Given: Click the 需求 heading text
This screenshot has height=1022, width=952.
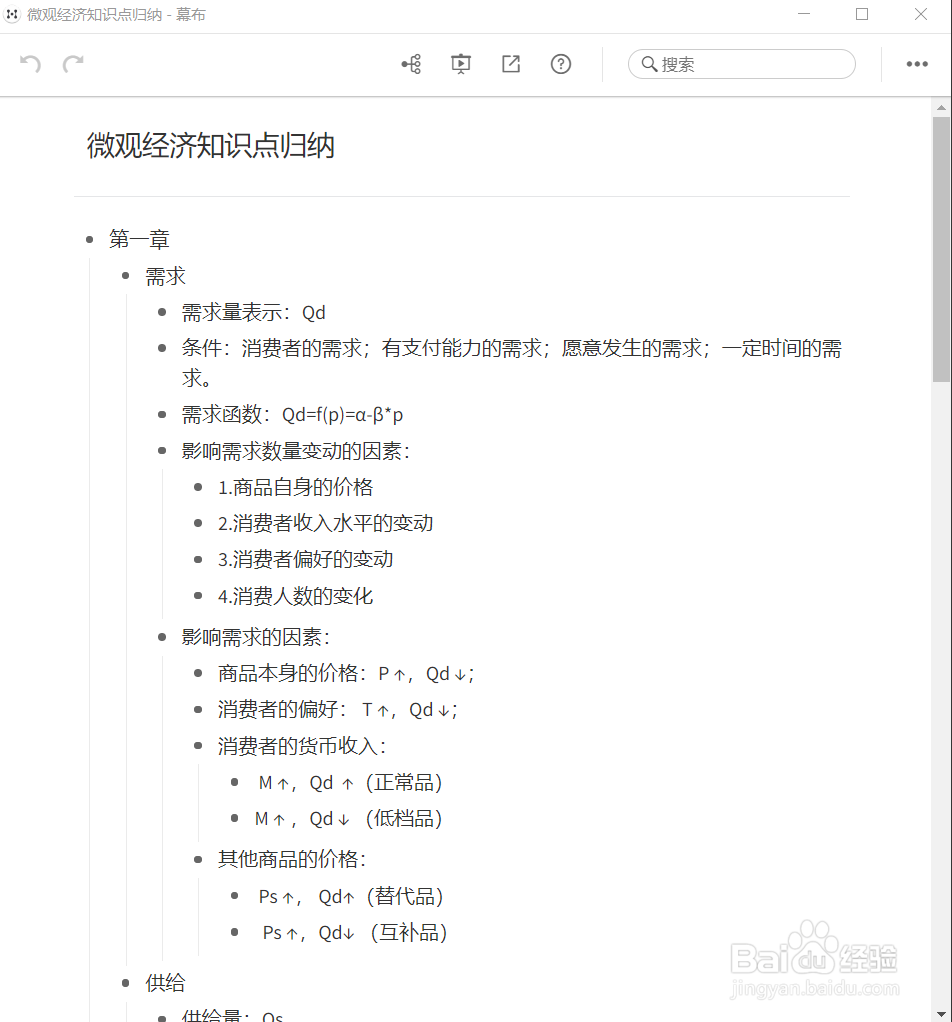Looking at the screenshot, I should pos(166,276).
